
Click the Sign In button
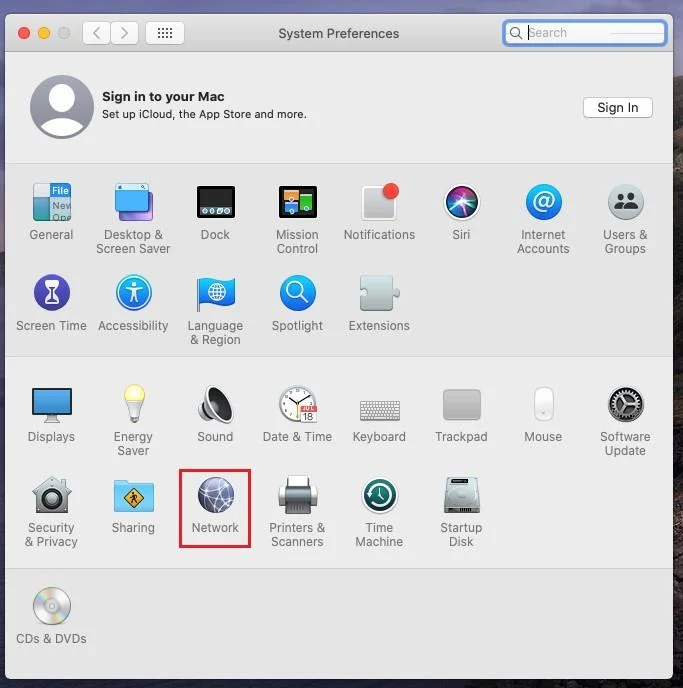click(x=617, y=108)
